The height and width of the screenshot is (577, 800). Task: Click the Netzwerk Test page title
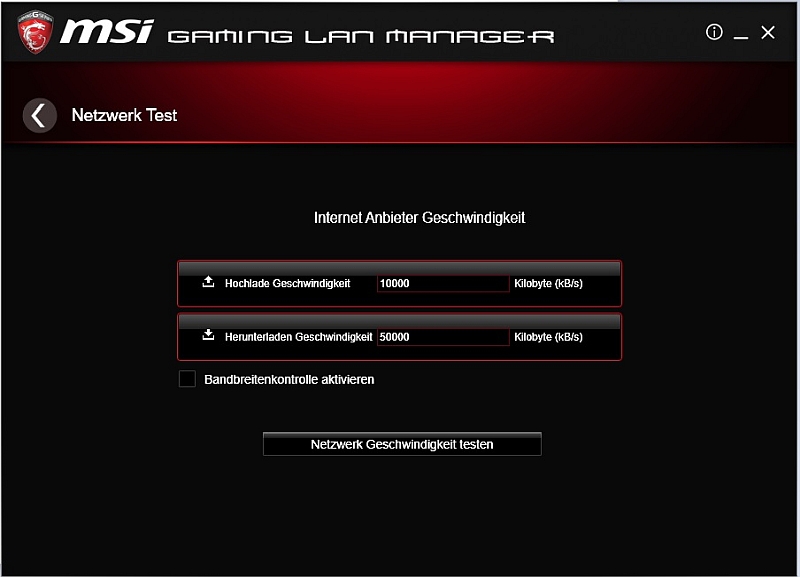124,115
